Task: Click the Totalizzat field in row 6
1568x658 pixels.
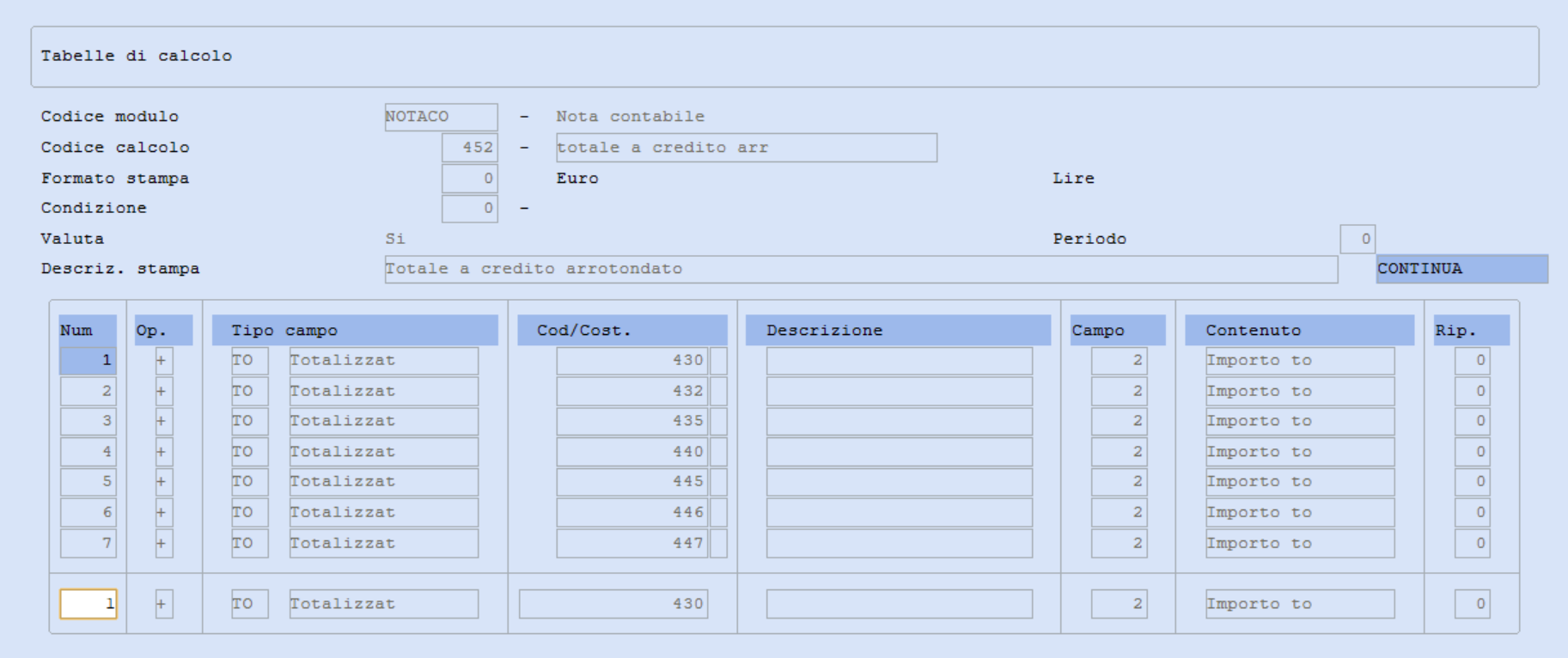Action: 383,513
